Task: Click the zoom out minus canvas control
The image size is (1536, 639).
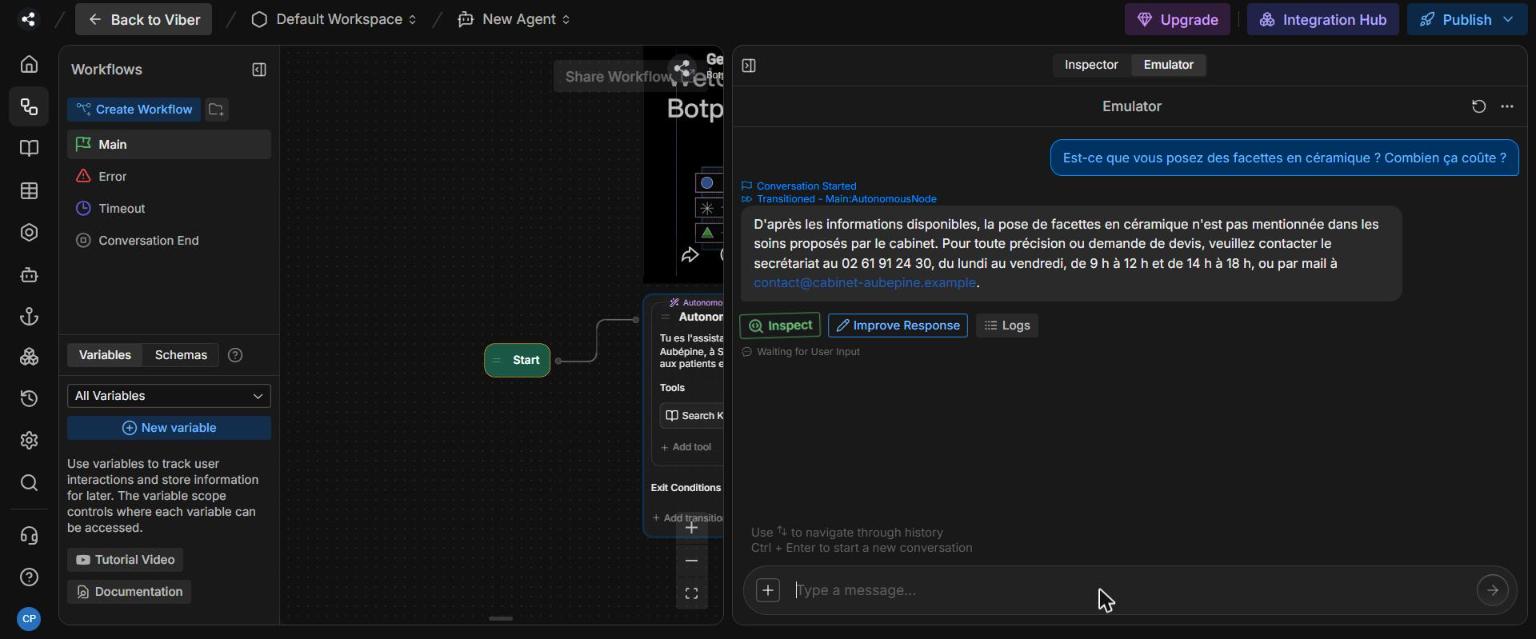Action: click(691, 561)
